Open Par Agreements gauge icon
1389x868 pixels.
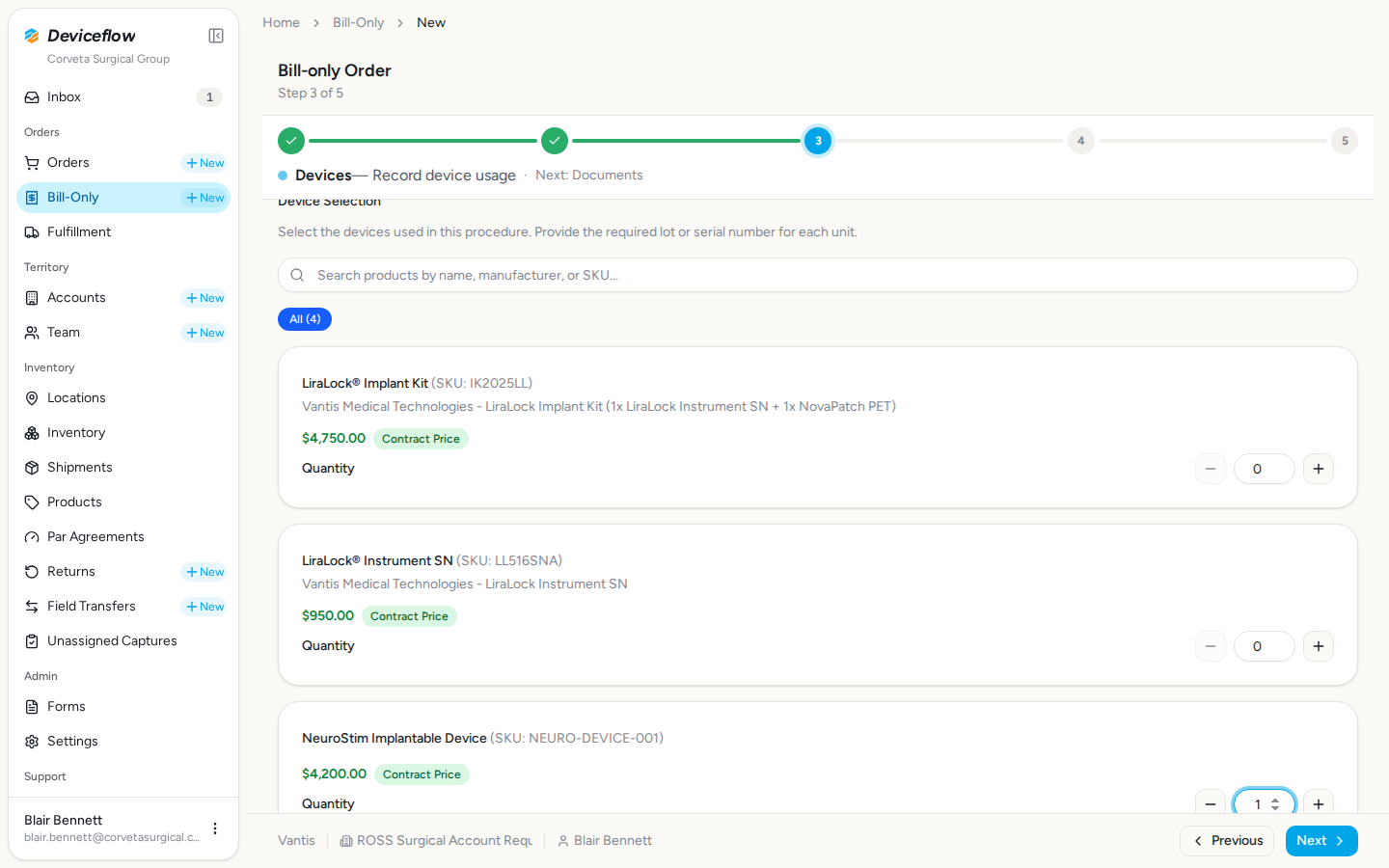(32, 537)
